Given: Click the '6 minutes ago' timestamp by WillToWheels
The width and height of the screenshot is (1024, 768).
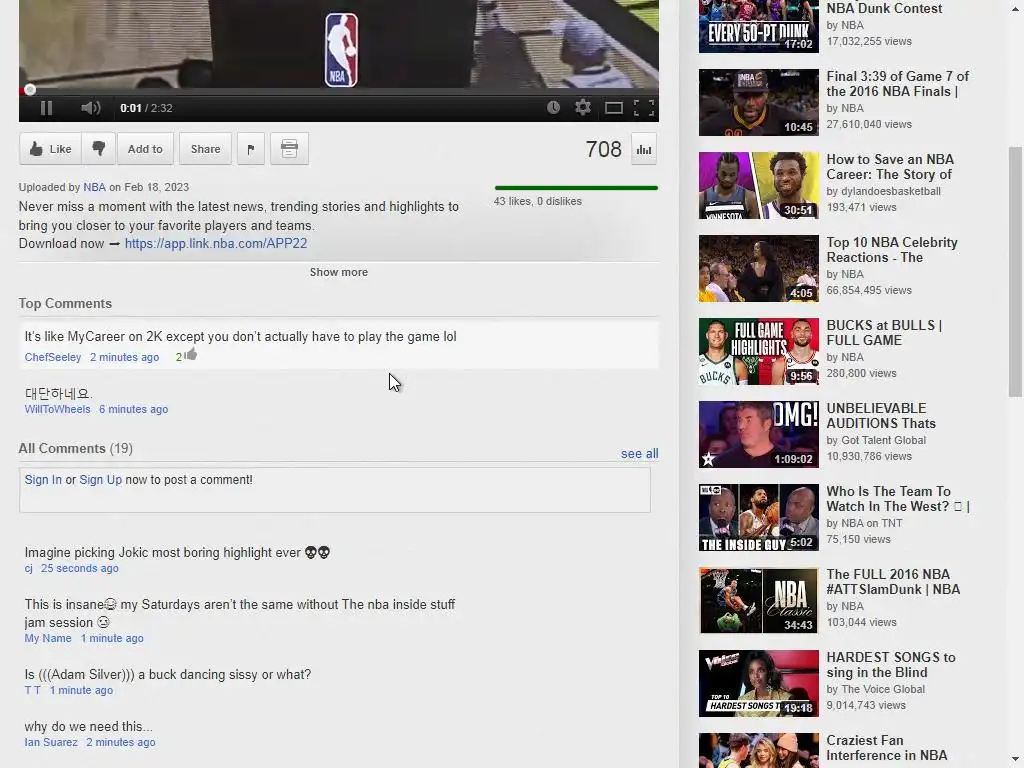Looking at the screenshot, I should pos(133,409).
